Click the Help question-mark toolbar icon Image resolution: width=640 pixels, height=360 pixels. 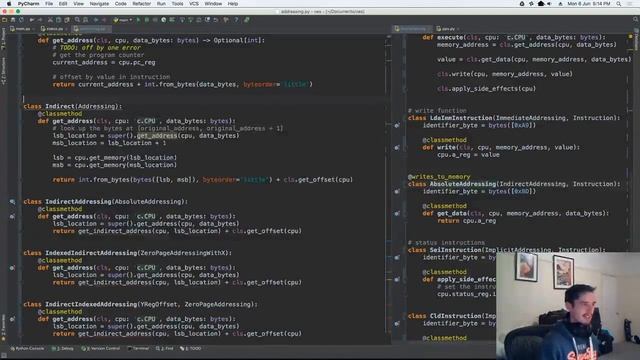(x=236, y=20)
